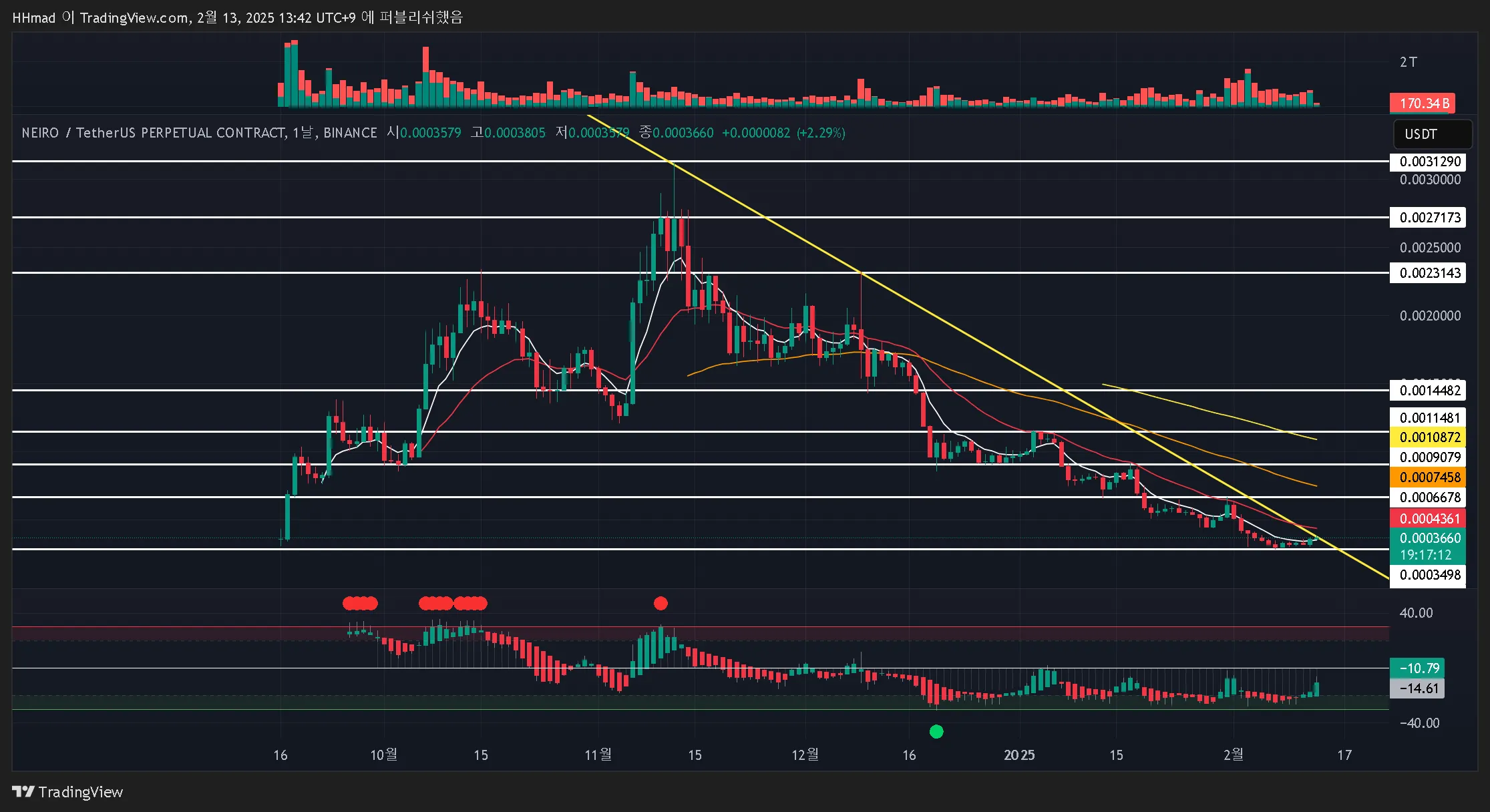This screenshot has height=812, width=1490.
Task: Click the indicator value -14.61
Action: coord(1417,688)
